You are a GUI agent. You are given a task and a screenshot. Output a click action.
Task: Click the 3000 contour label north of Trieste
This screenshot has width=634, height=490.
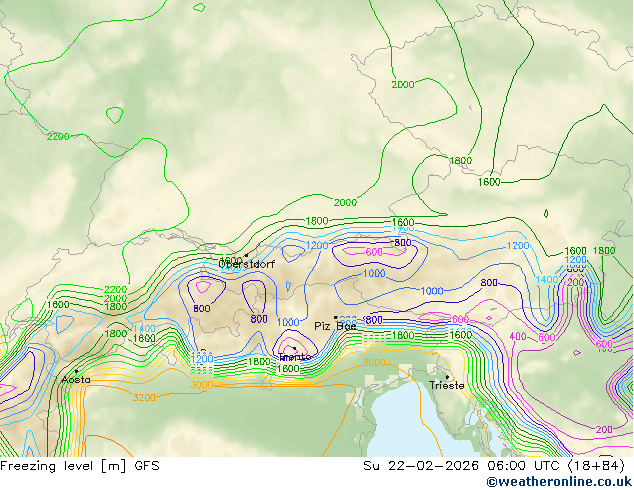(x=374, y=363)
